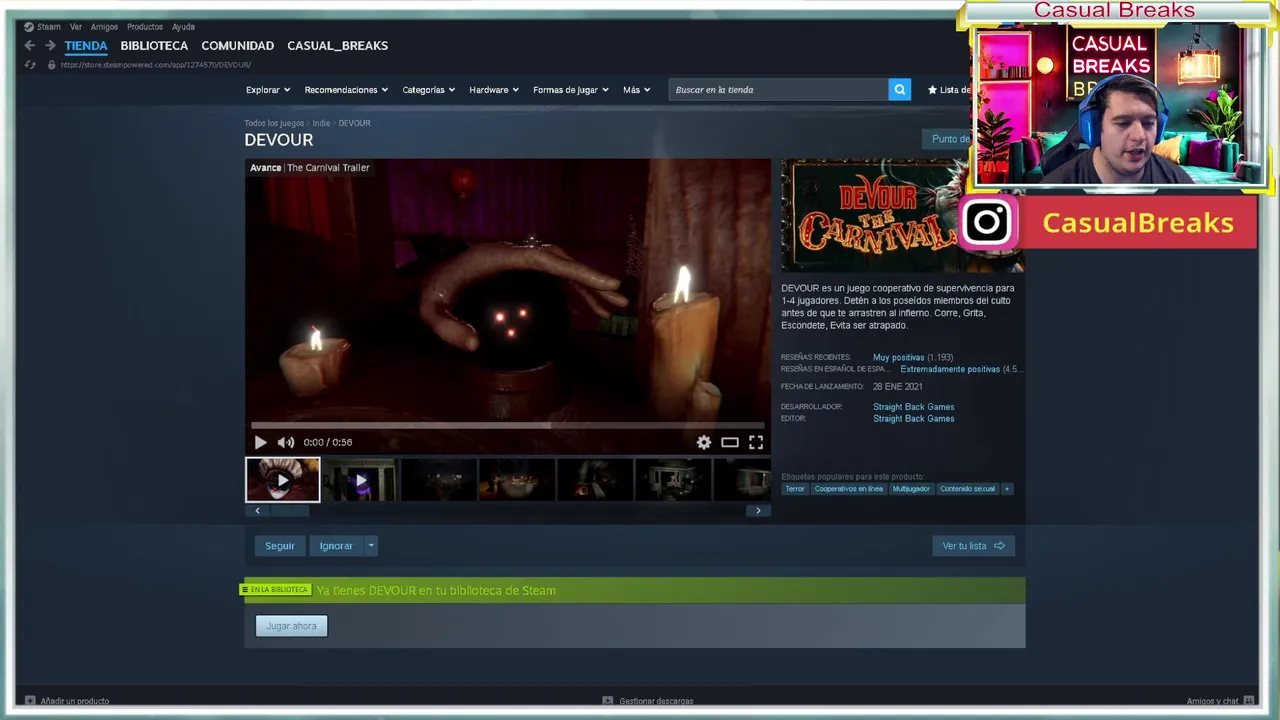Click the video progress bar
Screen dimensions: 1280x720
pyautogui.click(x=508, y=426)
